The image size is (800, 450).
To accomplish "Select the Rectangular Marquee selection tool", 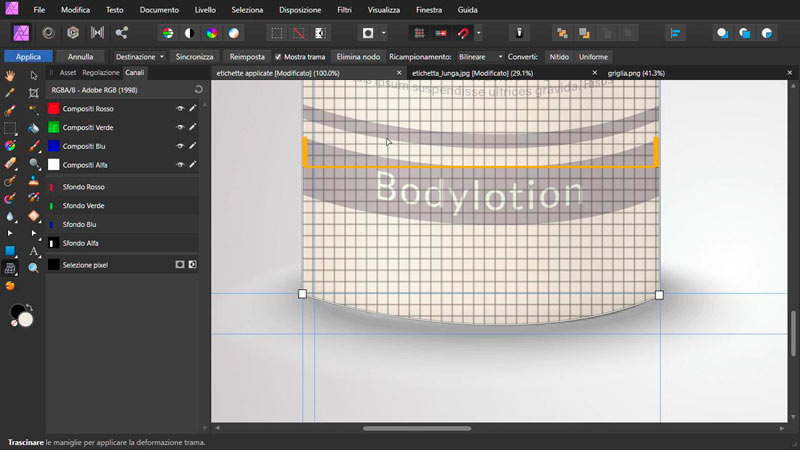I will pyautogui.click(x=10, y=128).
